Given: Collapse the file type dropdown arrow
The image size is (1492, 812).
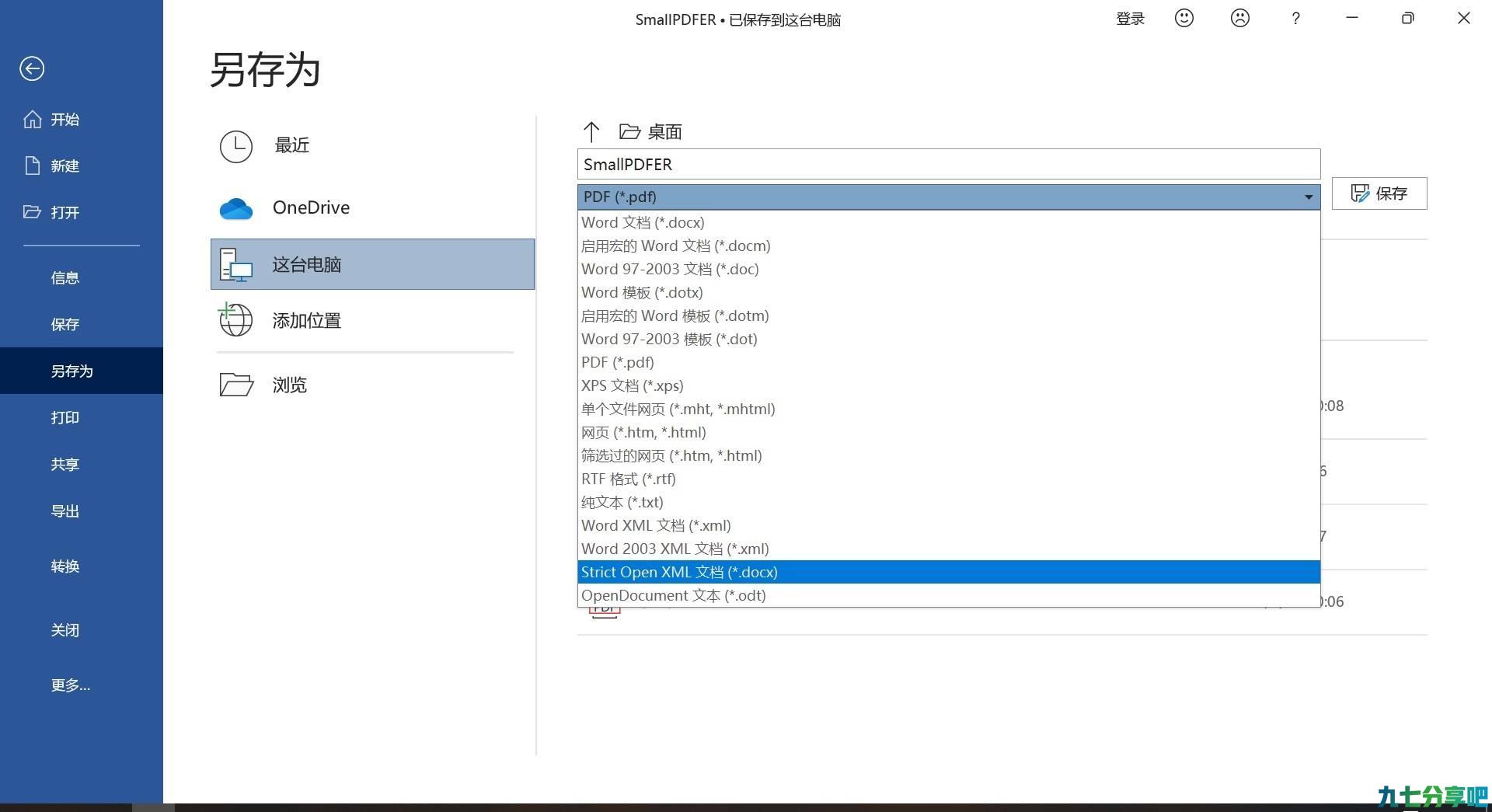Looking at the screenshot, I should [x=1309, y=197].
